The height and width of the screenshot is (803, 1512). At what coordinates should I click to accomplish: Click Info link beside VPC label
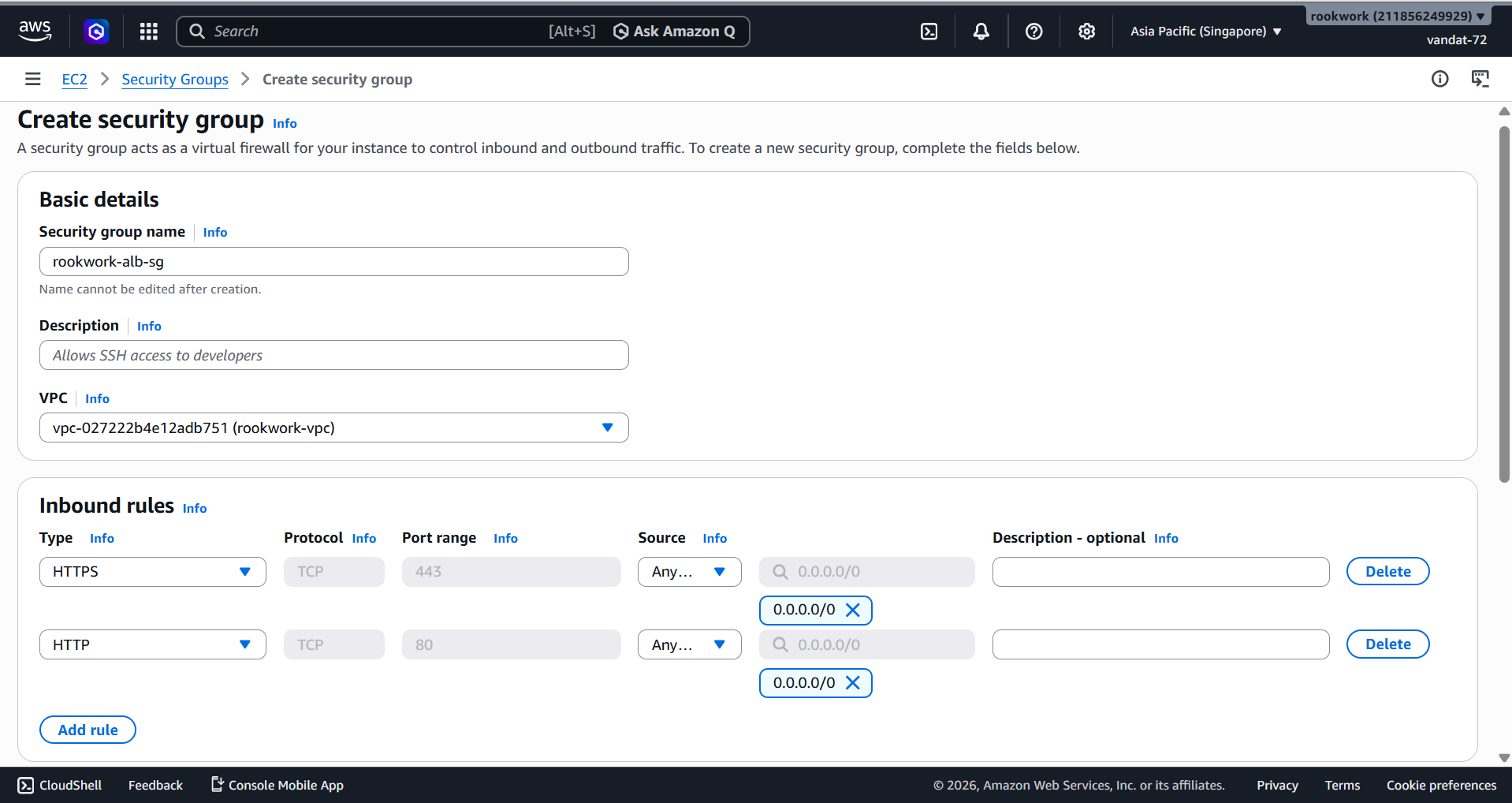(x=97, y=399)
